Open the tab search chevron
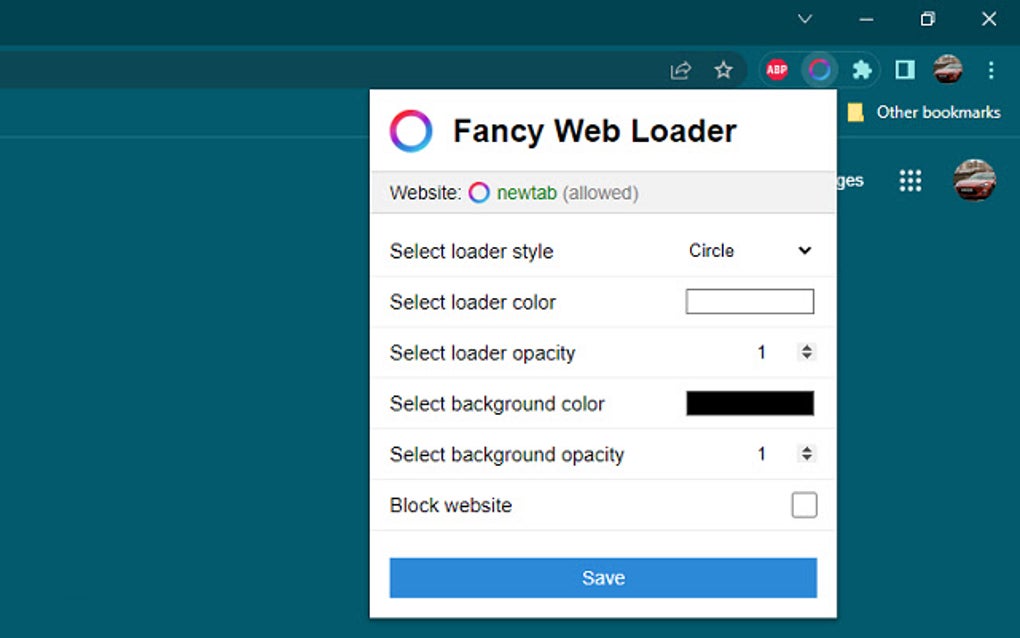Image resolution: width=1020 pixels, height=638 pixels. [x=804, y=19]
